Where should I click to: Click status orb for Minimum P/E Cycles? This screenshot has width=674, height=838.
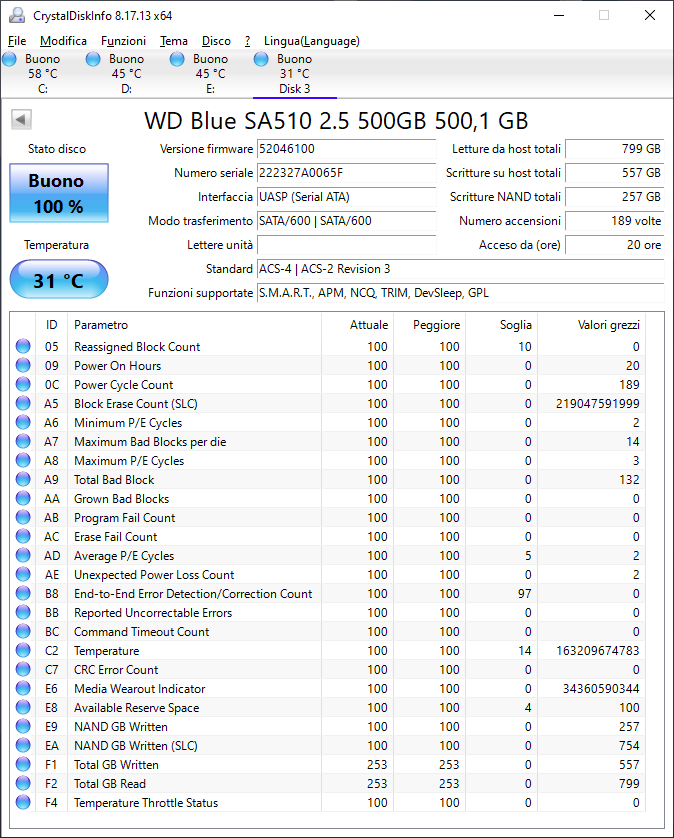coord(23,422)
